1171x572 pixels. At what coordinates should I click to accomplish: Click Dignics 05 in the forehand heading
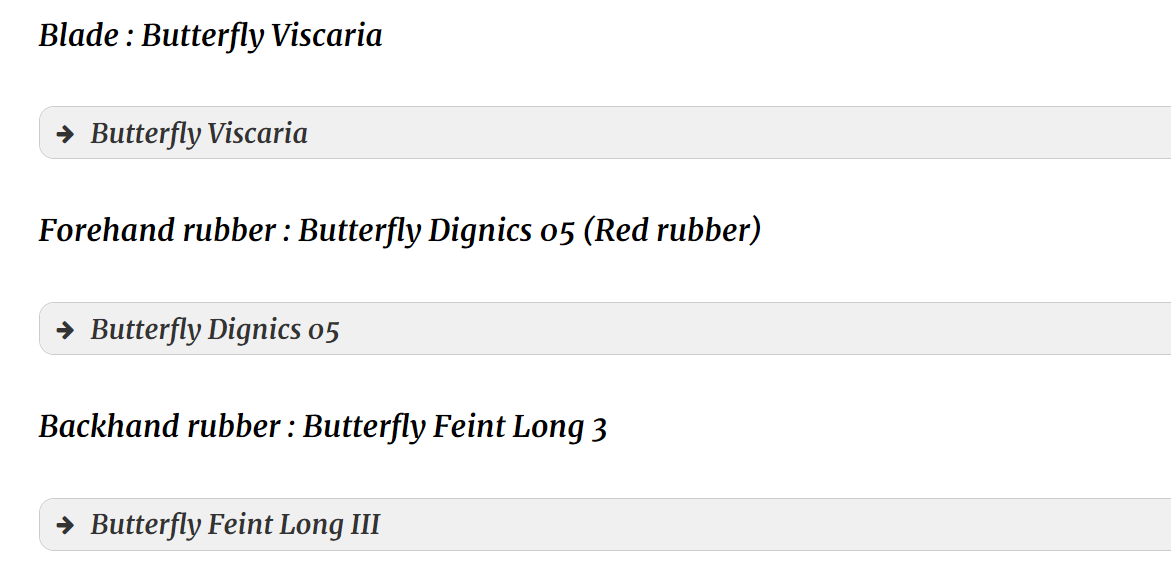click(x=501, y=231)
